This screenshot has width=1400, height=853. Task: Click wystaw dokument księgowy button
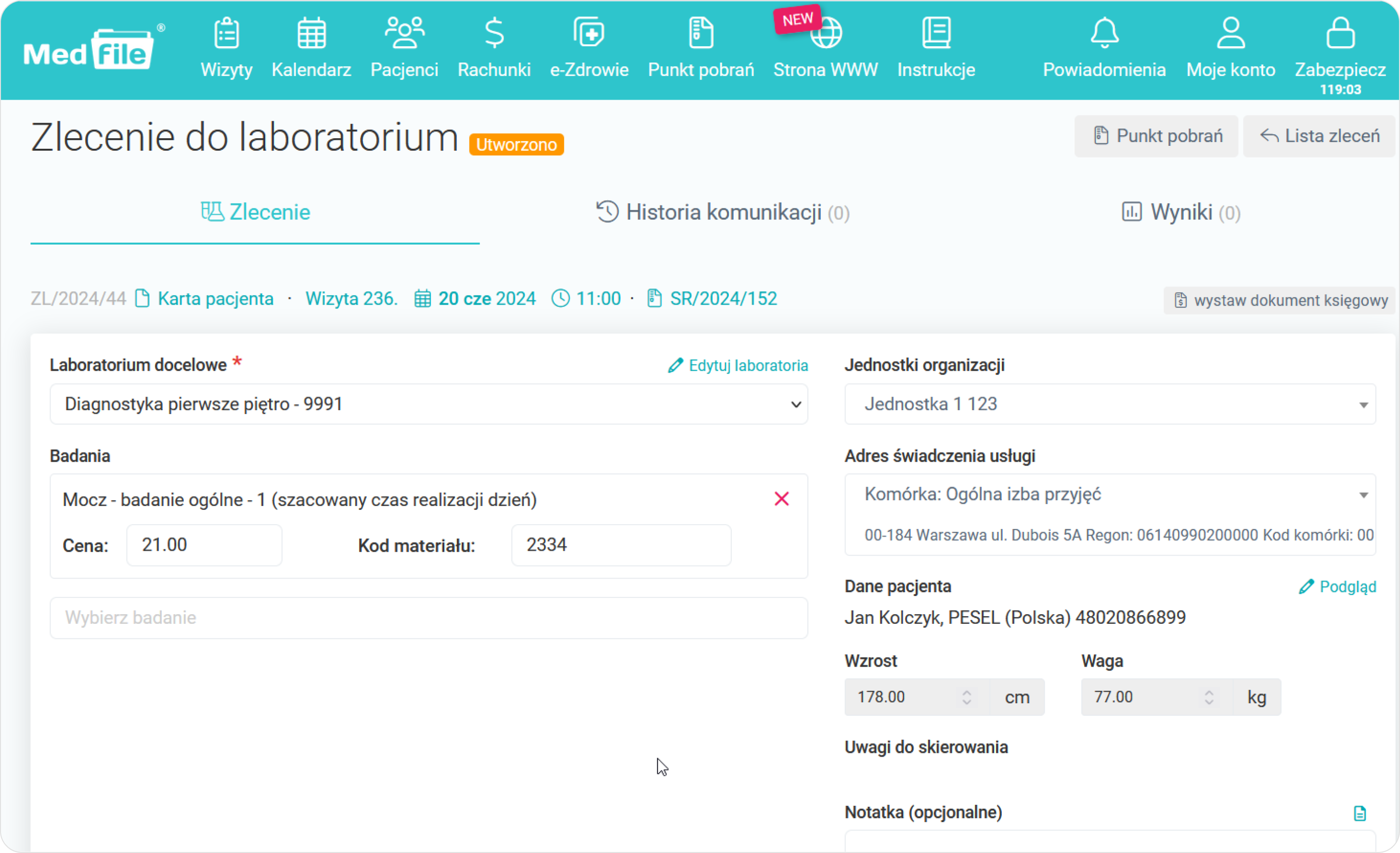[x=1279, y=300]
